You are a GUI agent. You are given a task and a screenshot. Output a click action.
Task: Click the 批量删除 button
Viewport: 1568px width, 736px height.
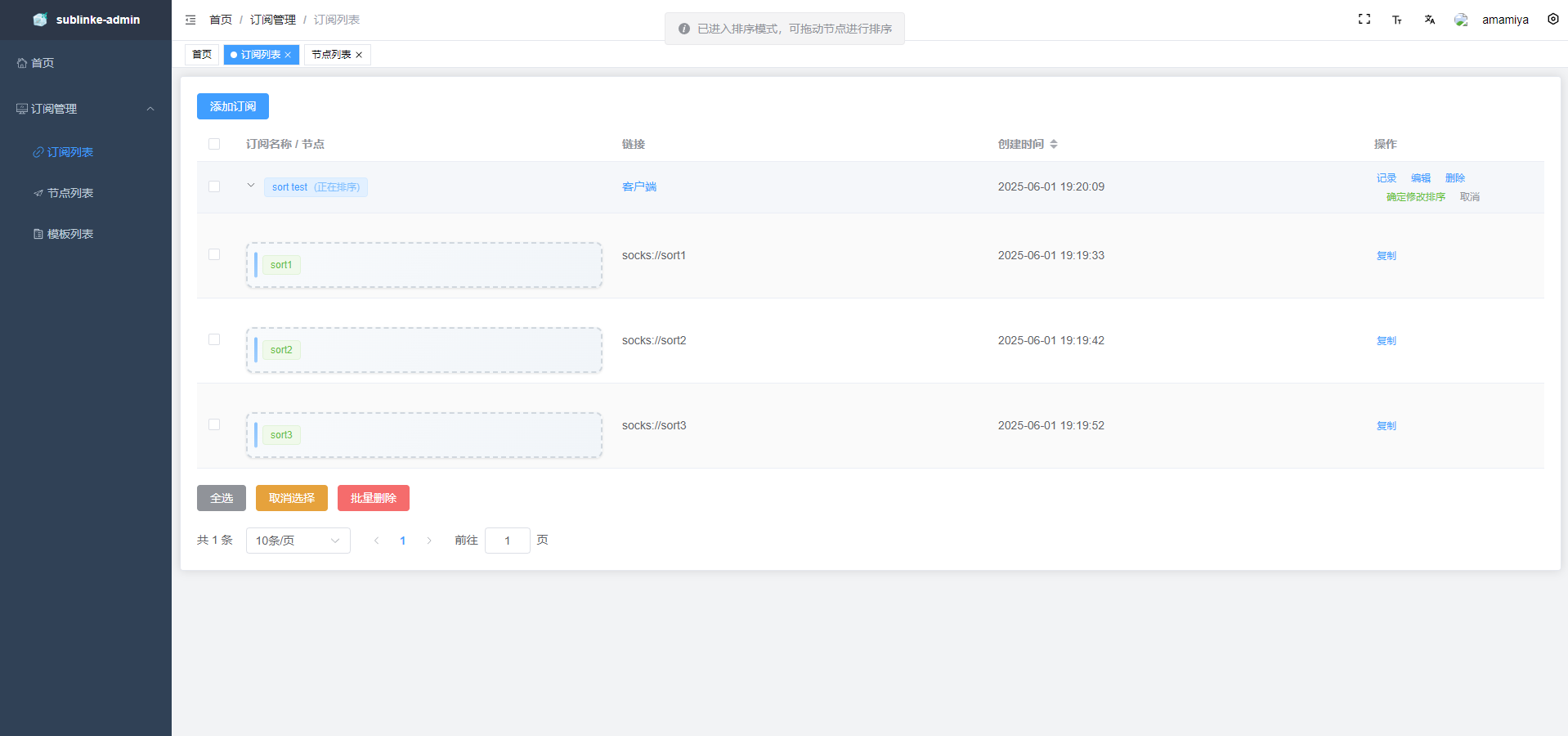pyautogui.click(x=374, y=498)
